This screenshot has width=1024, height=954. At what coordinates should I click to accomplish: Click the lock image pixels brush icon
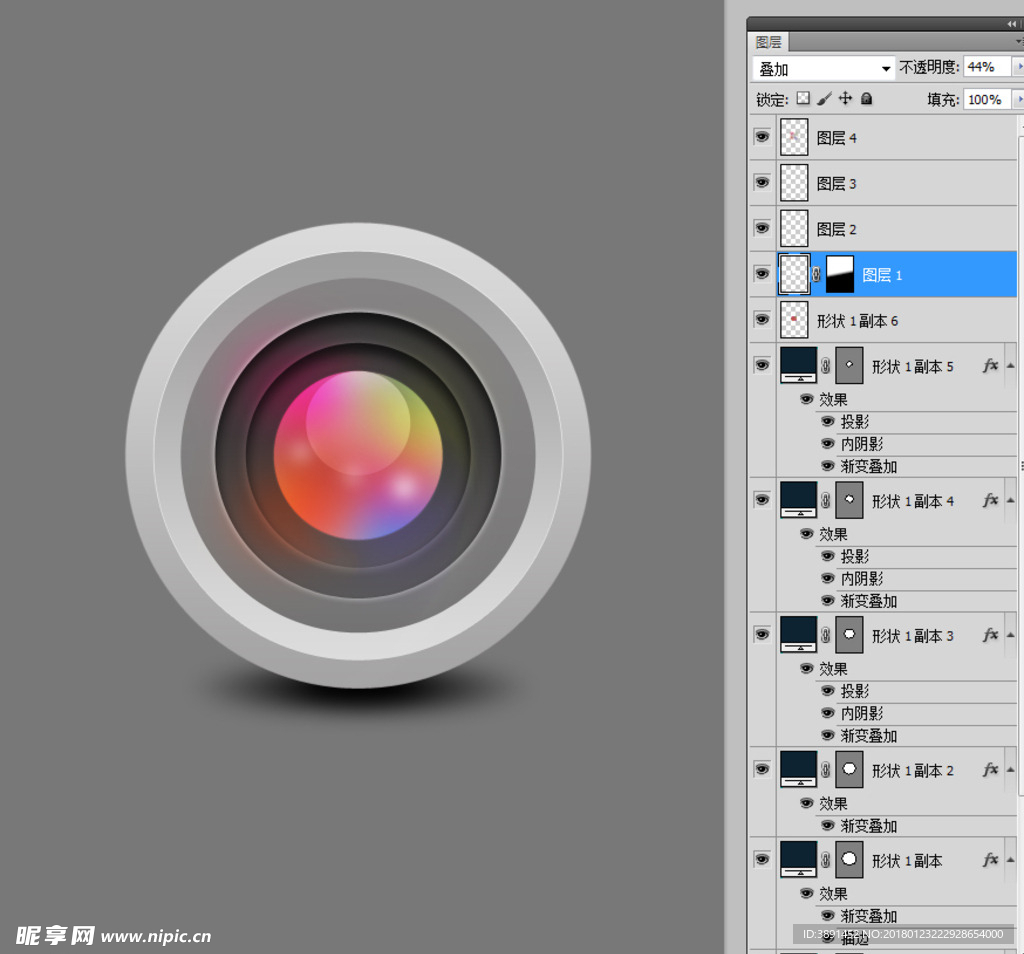(x=824, y=99)
